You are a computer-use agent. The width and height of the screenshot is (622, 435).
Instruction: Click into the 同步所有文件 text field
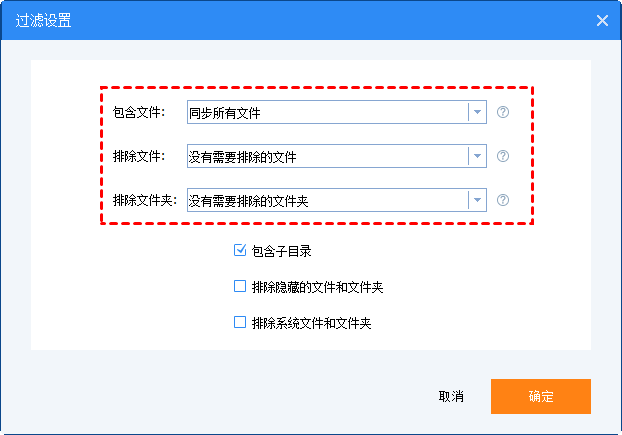(x=326, y=113)
